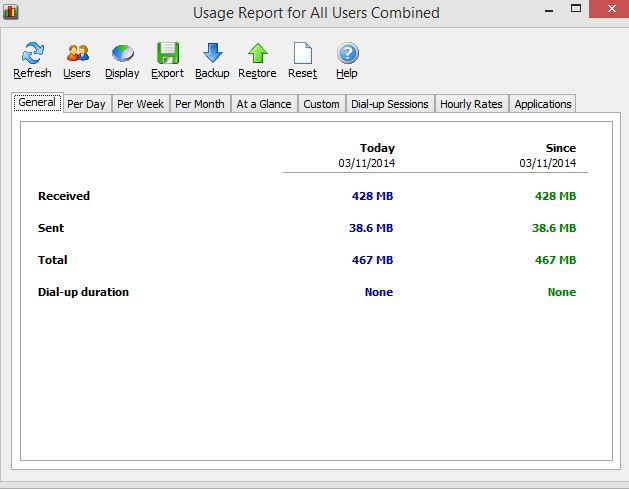This screenshot has width=629, height=489.
Task: Click the window title text
Action: (x=316, y=13)
